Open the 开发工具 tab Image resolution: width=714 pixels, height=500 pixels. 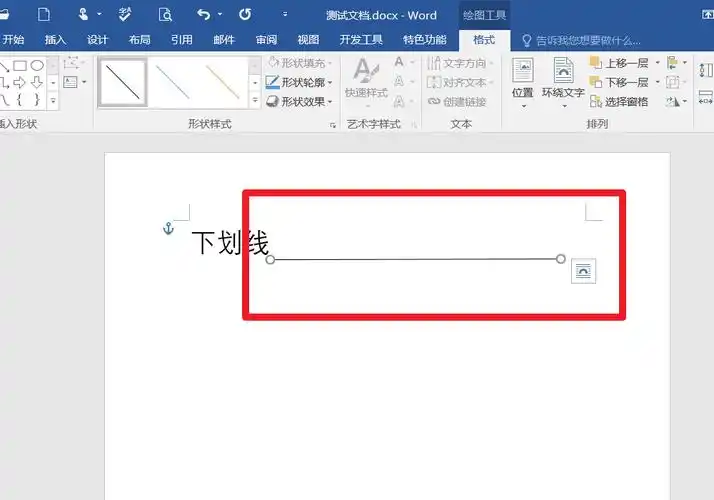click(x=361, y=40)
